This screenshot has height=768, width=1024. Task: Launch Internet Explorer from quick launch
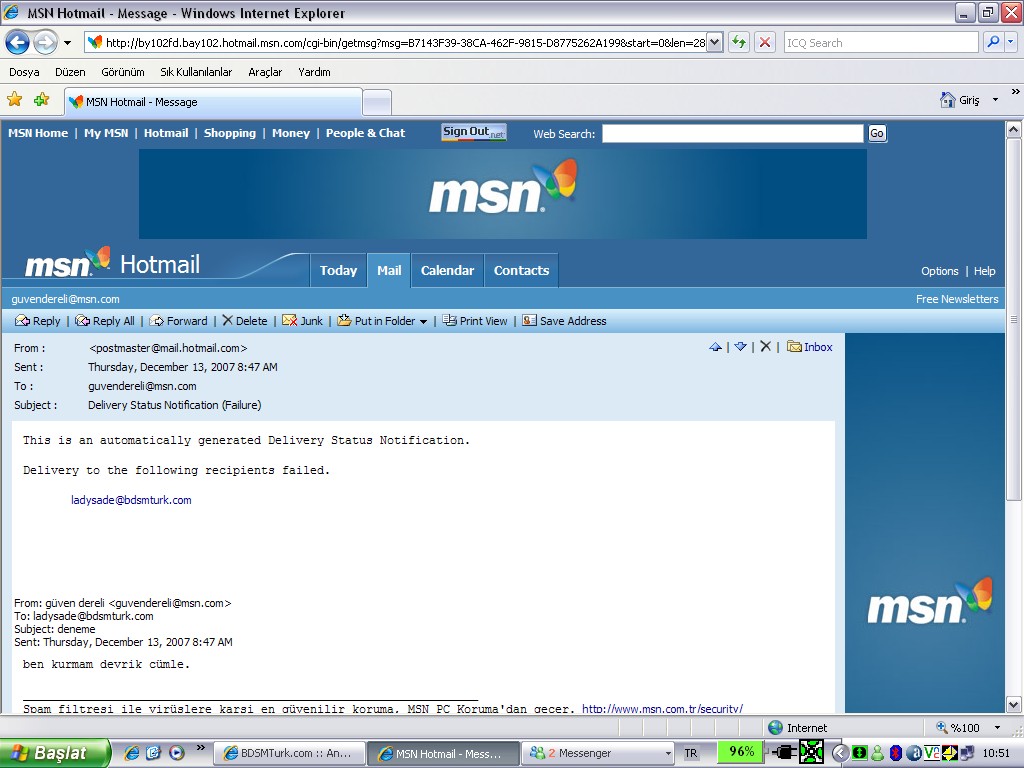pyautogui.click(x=131, y=753)
